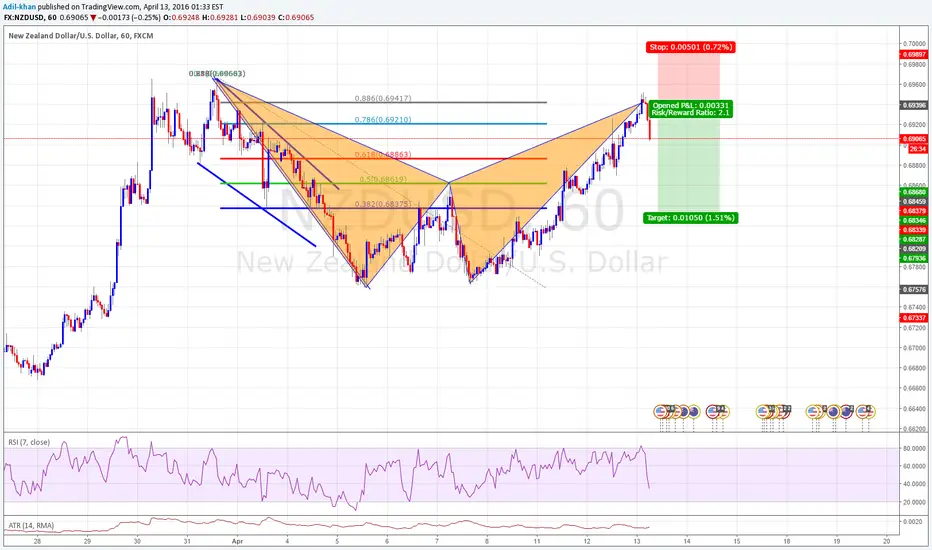Click the 0.618 red Fibonacci level label
The height and width of the screenshot is (550, 932).
(x=383, y=155)
